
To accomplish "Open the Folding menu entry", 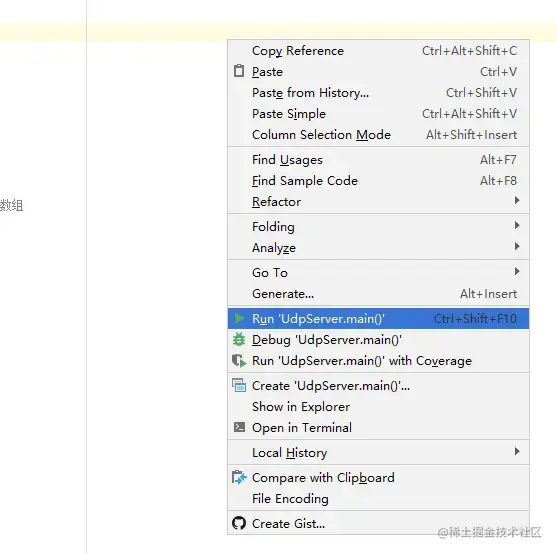I will tap(378, 227).
